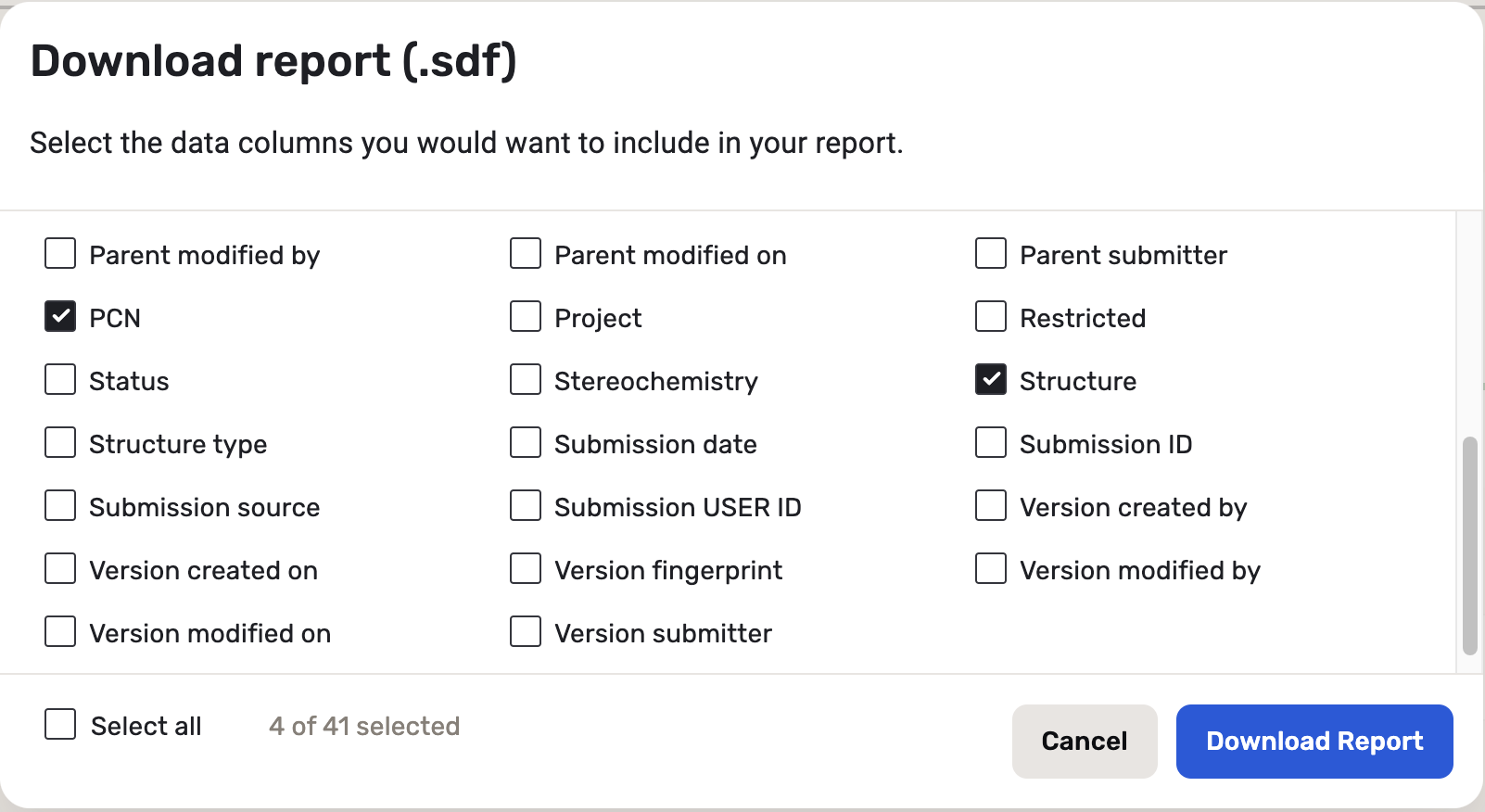Check the Structure type checkbox

60,443
